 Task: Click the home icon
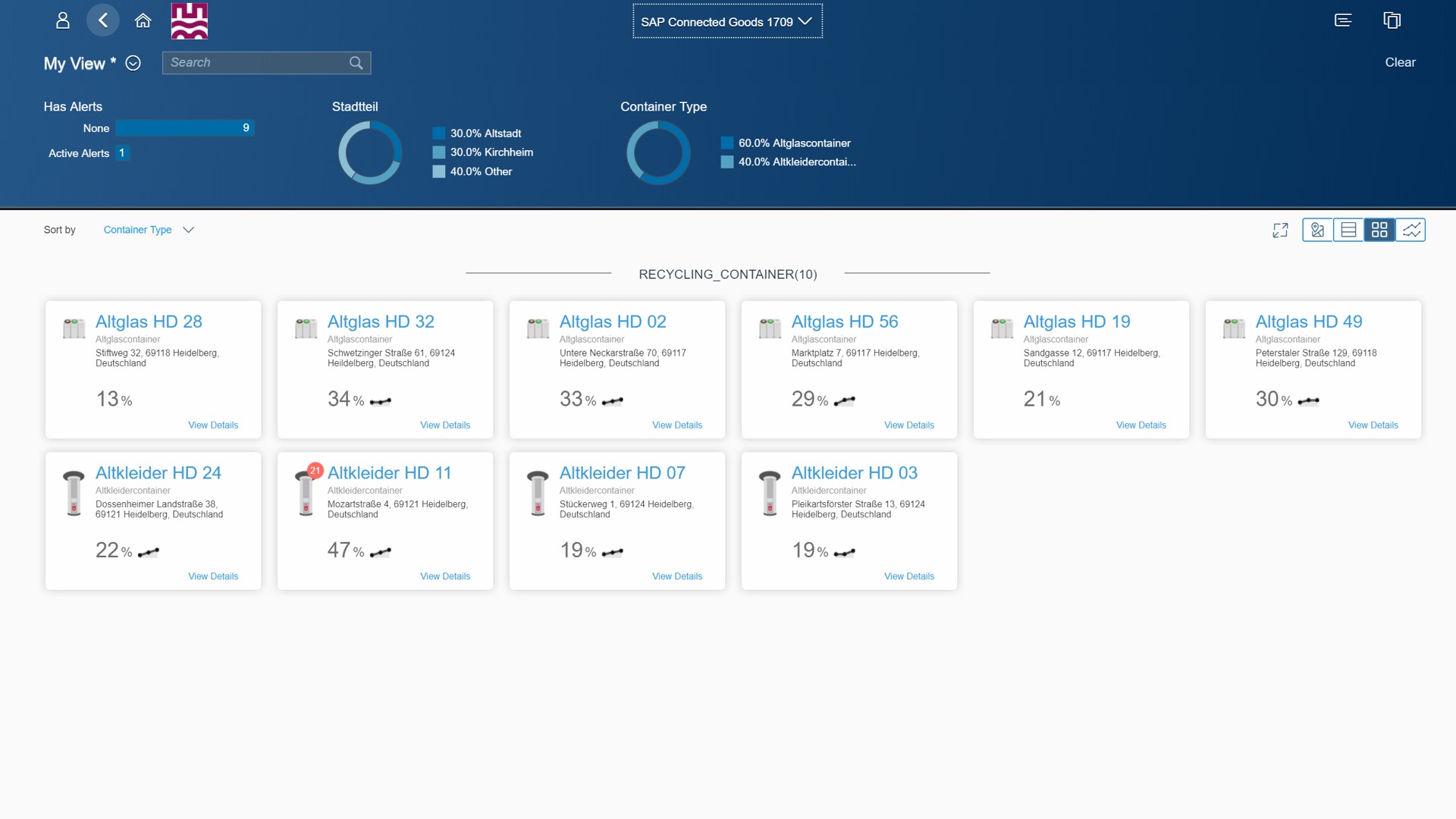click(143, 20)
